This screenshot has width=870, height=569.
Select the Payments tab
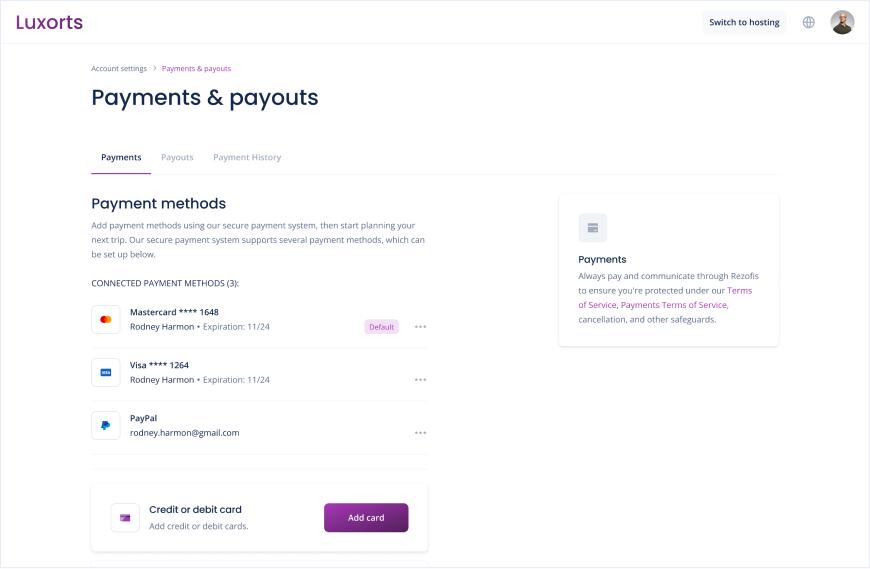coord(121,158)
